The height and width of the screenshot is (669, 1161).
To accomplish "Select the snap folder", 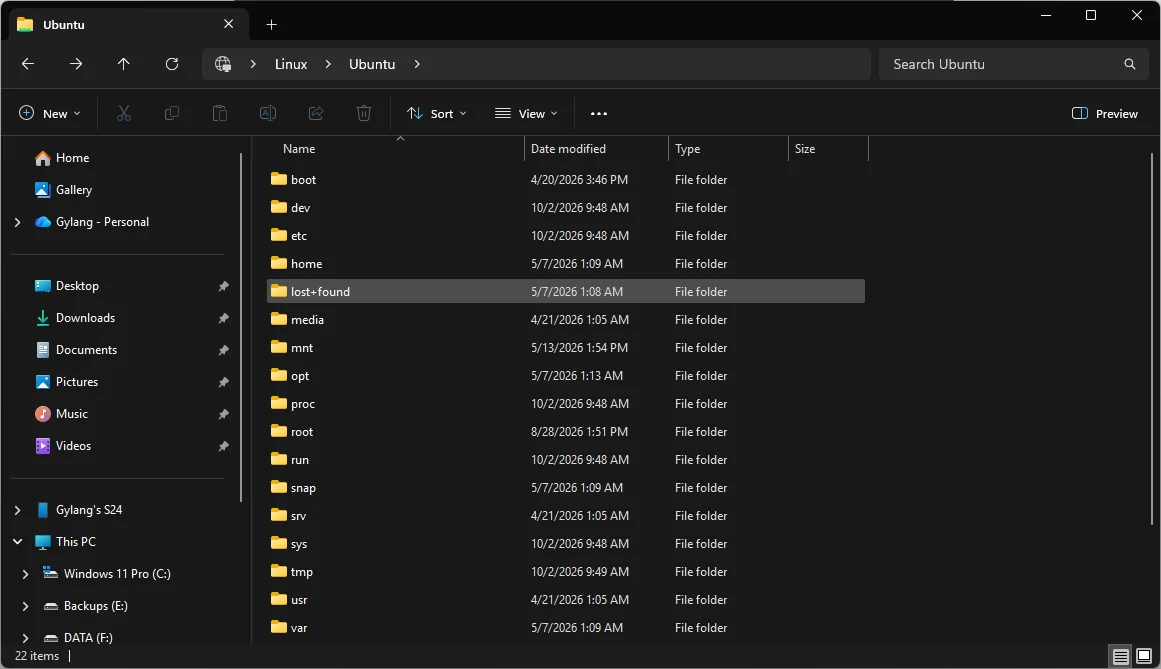I will click(x=566, y=488).
